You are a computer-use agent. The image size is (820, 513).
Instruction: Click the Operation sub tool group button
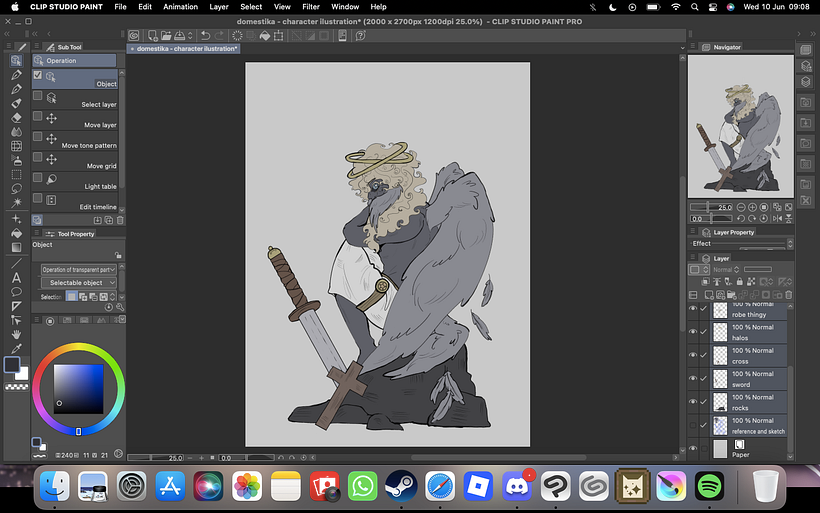[74, 61]
